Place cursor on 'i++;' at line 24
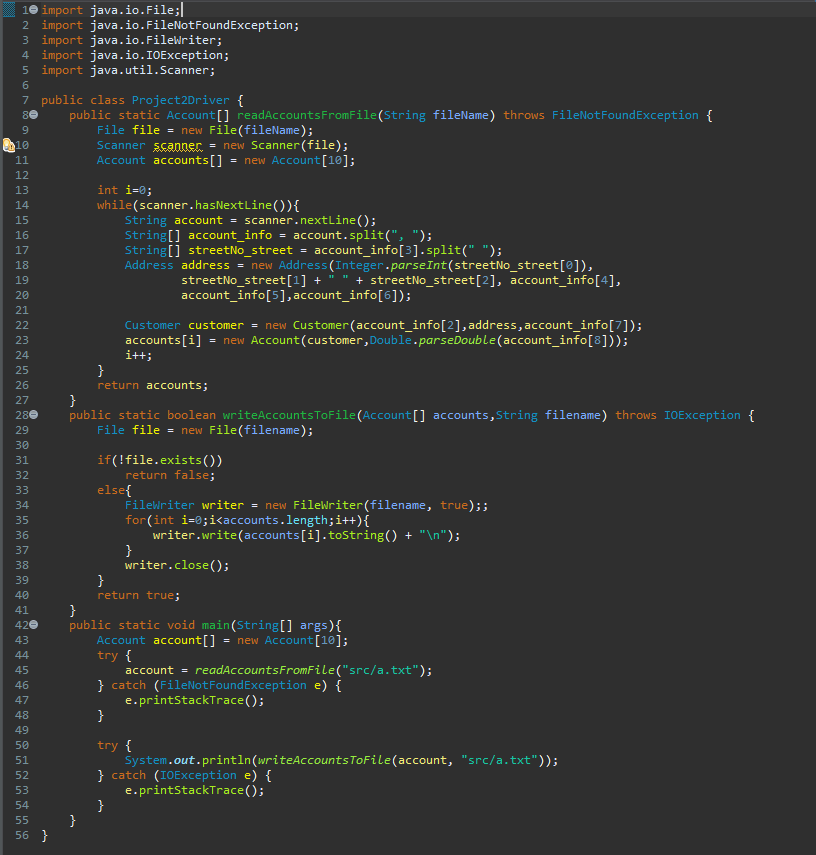 pyautogui.click(x=139, y=355)
